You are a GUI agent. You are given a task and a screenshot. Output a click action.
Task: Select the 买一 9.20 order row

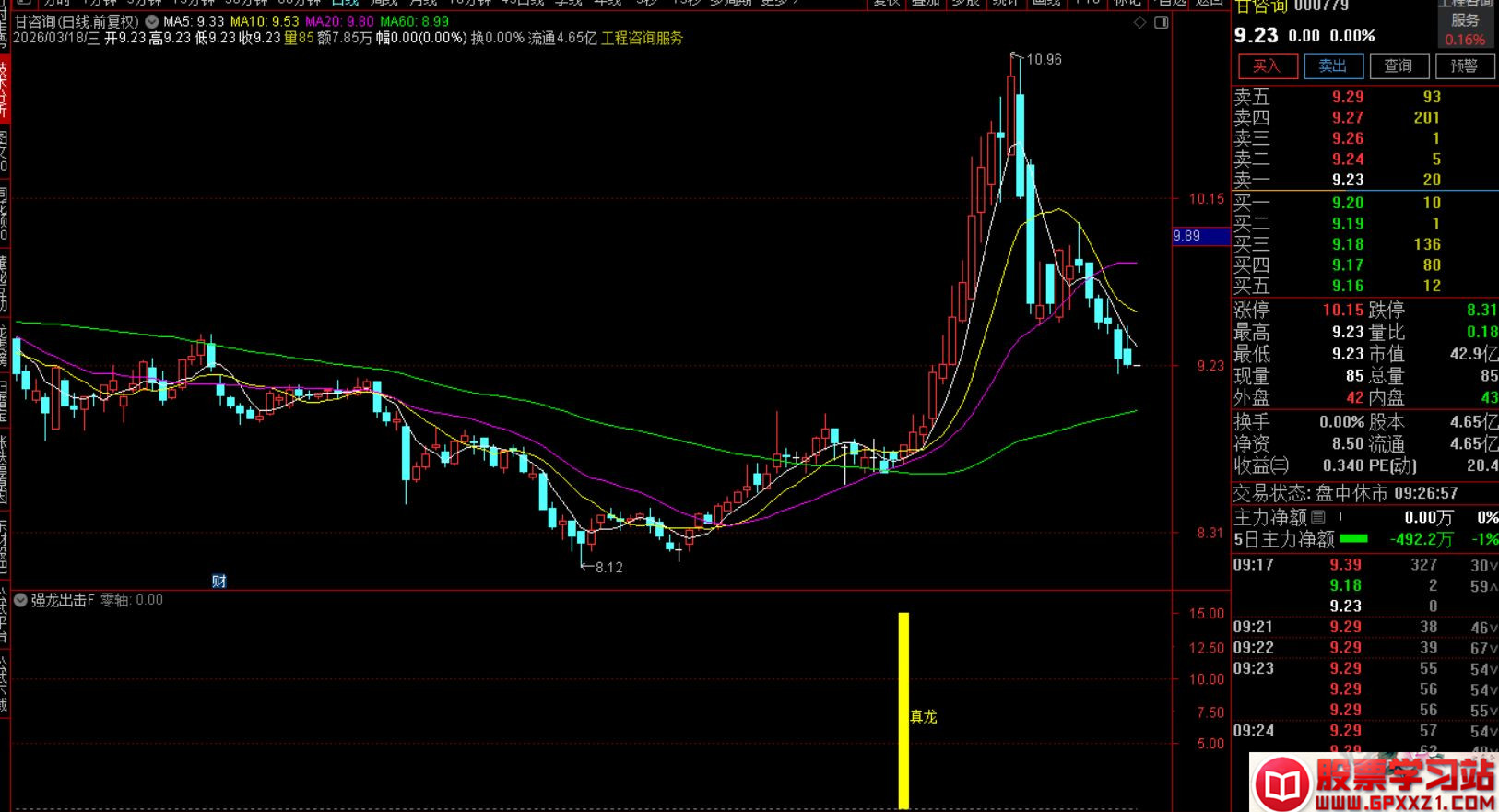pos(1364,203)
